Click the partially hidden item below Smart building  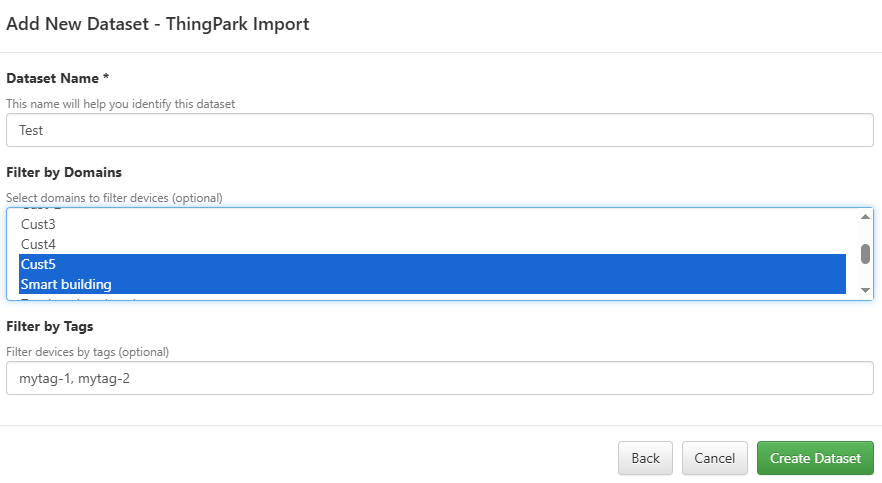coord(80,298)
